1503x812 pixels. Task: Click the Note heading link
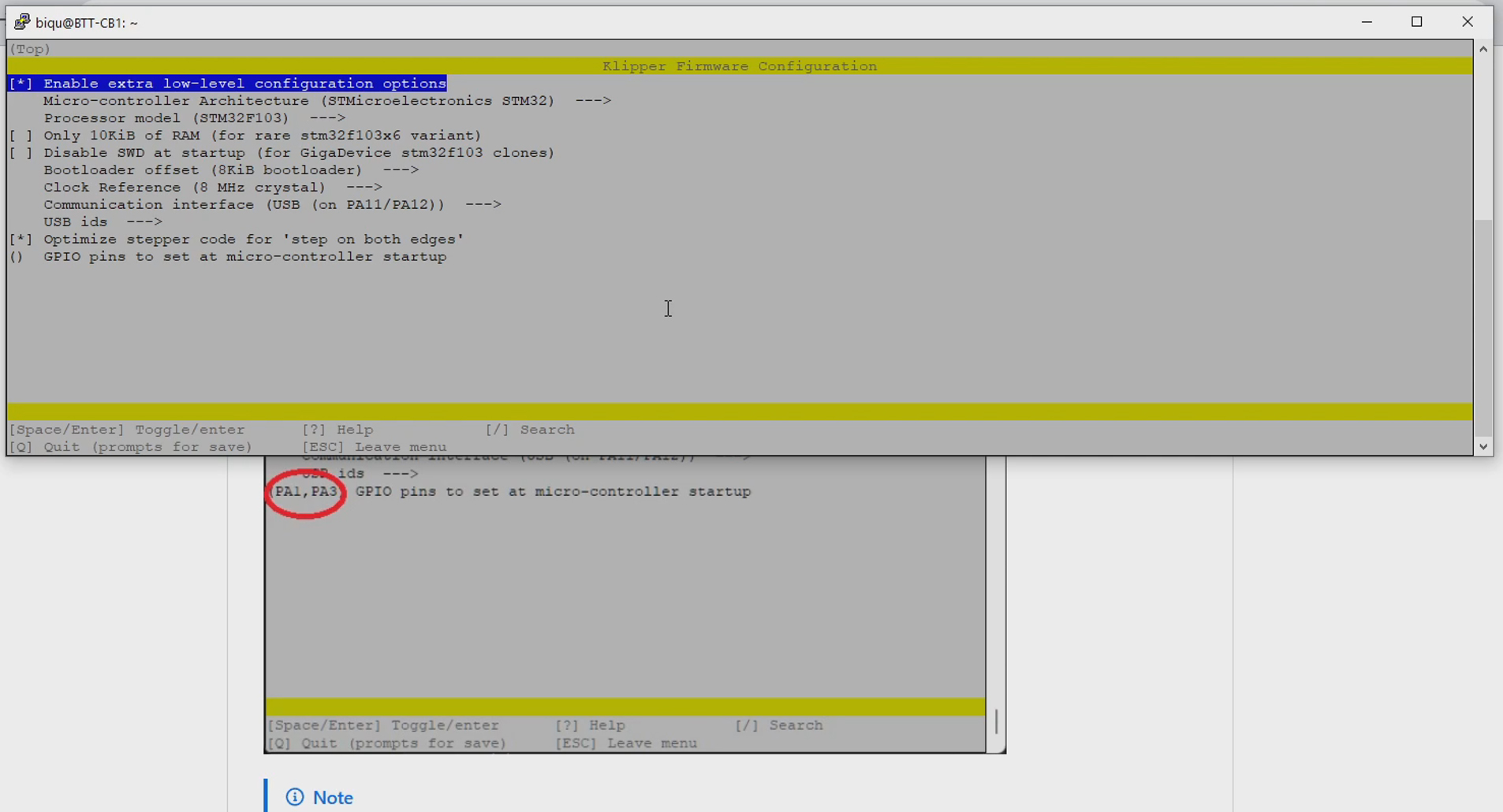pos(333,798)
